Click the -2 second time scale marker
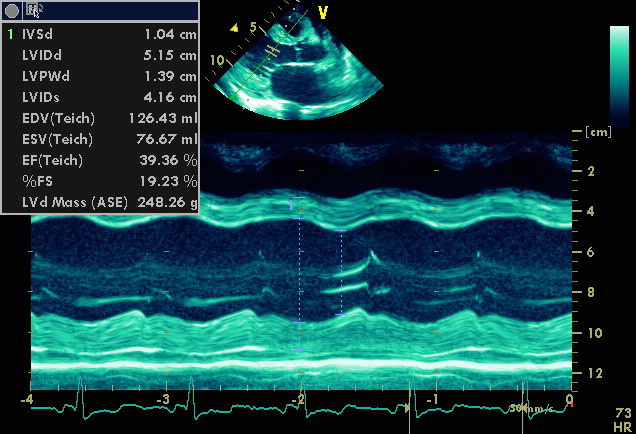This screenshot has height=434, width=636. (298, 400)
